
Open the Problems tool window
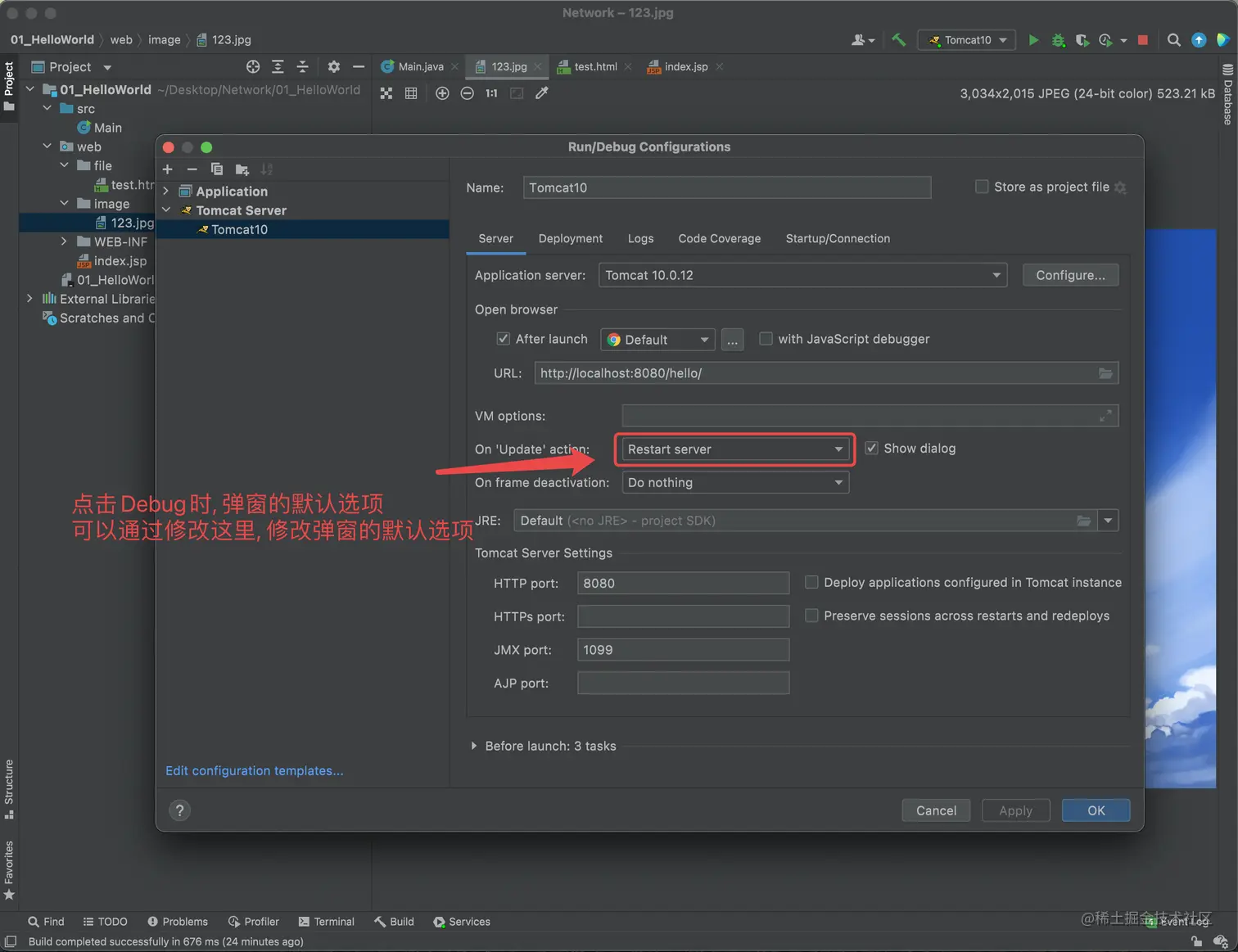178,922
